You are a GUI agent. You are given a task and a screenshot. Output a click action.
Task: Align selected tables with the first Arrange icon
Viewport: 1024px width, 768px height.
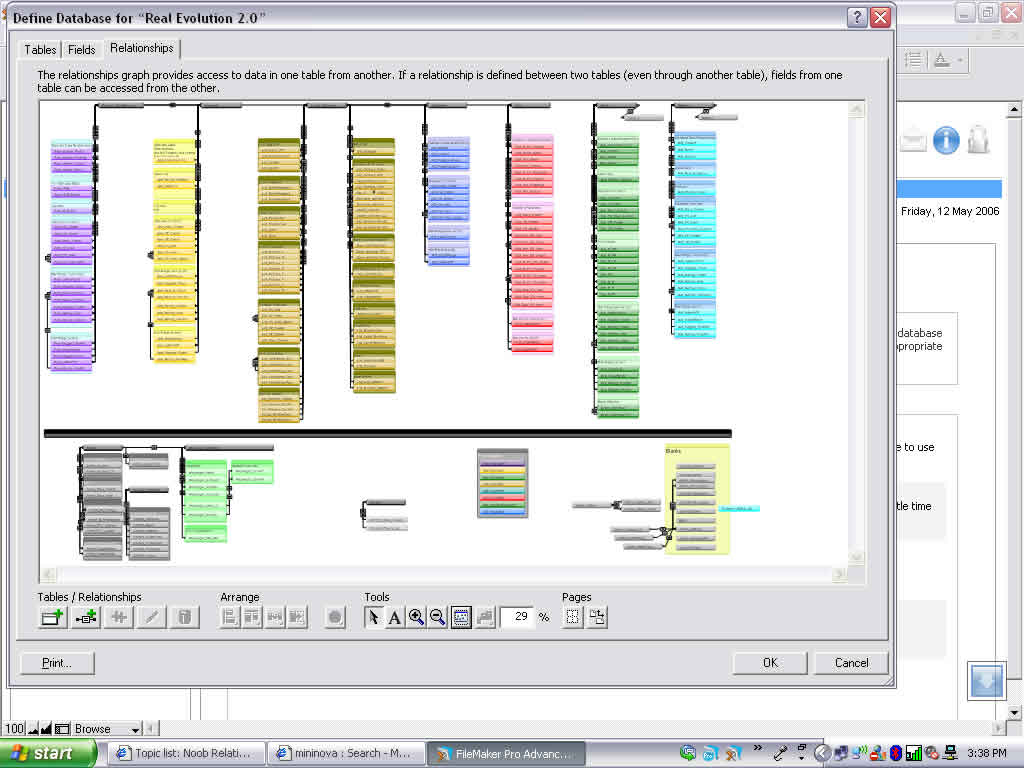point(229,616)
